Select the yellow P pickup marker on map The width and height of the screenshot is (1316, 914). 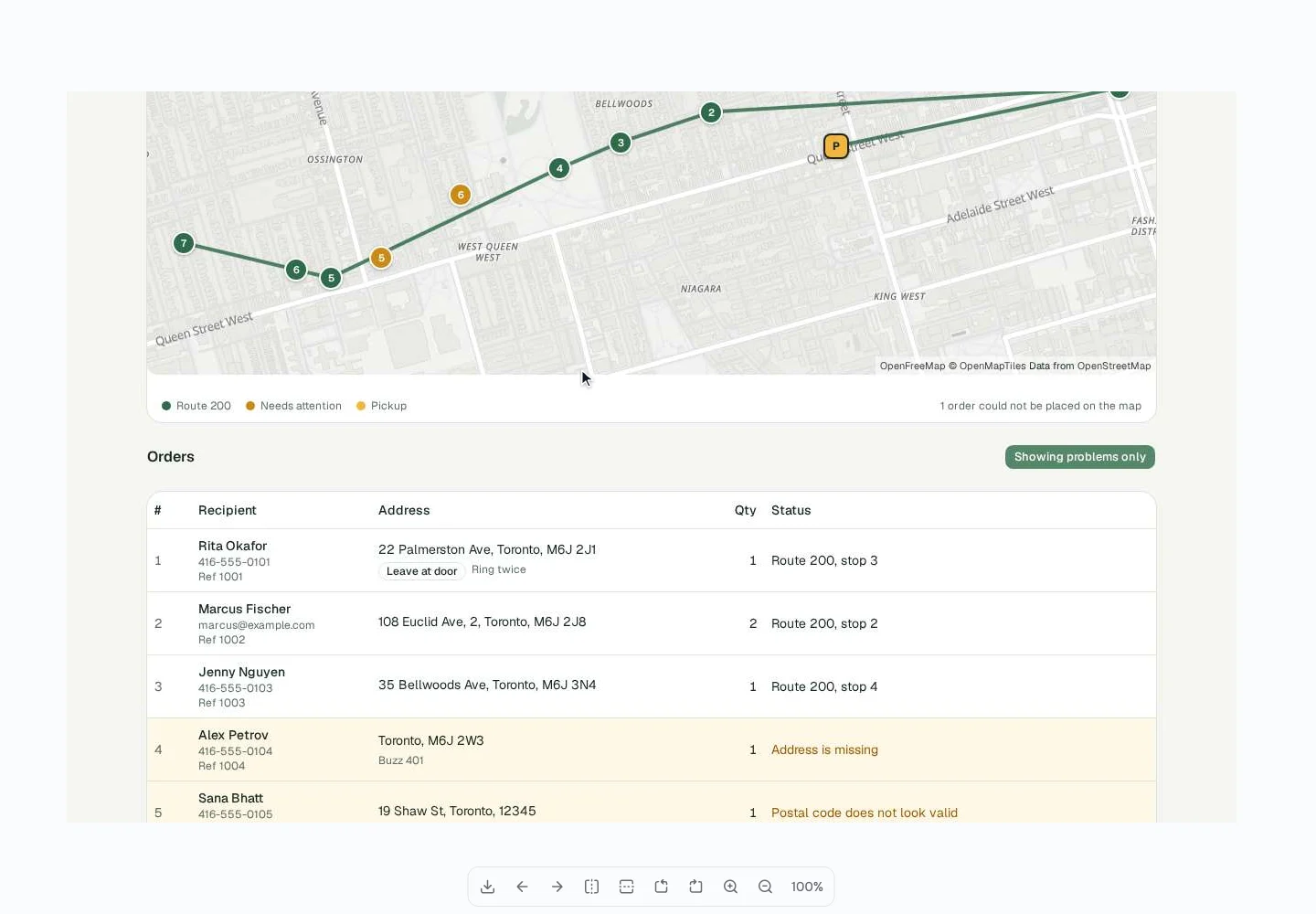pos(836,146)
